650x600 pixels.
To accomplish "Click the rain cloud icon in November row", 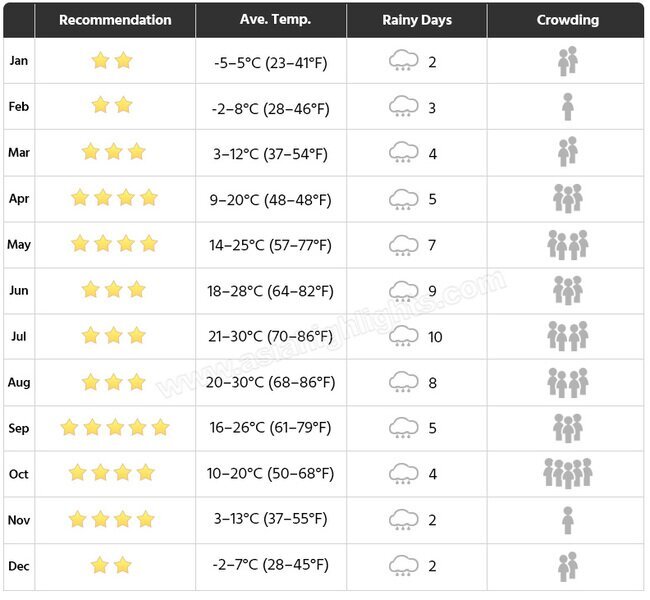I will (403, 519).
